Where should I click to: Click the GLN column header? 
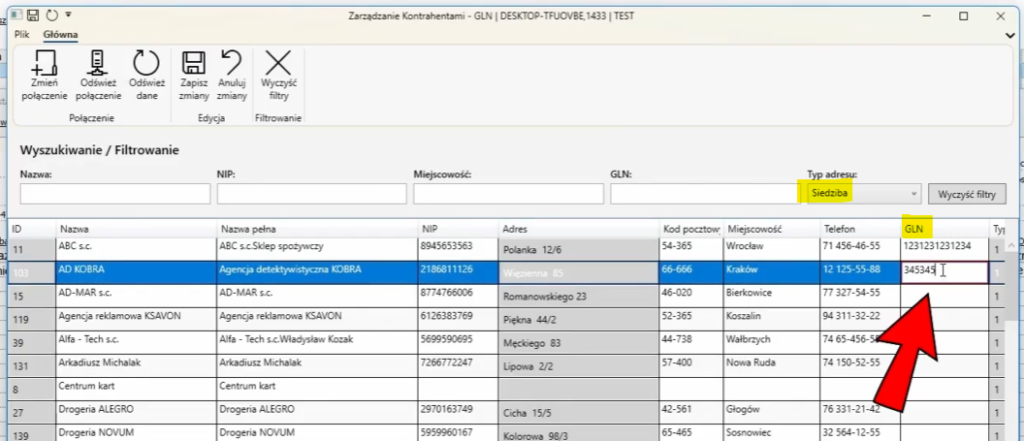pos(944,228)
